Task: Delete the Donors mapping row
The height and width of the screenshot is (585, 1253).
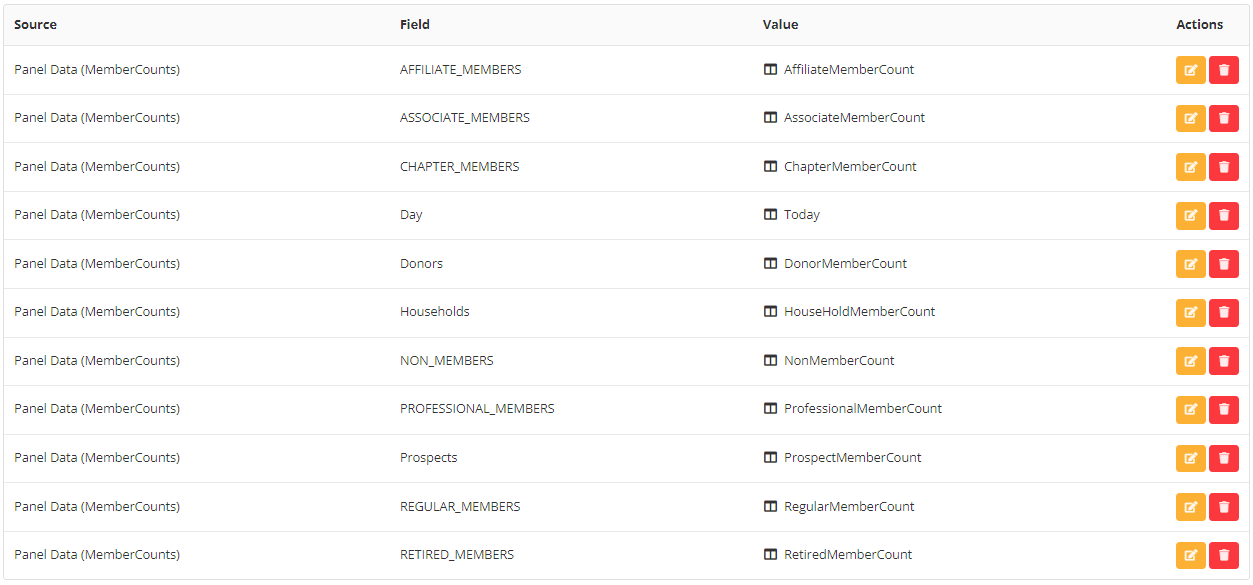Action: 1223,264
